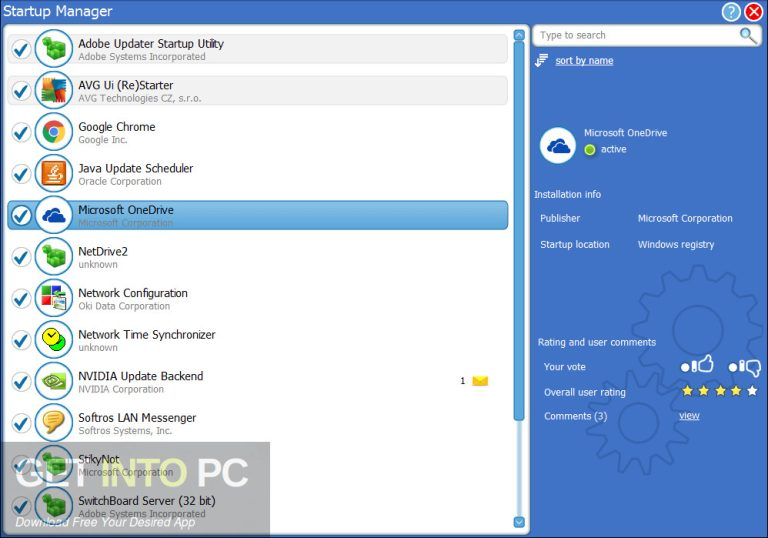The image size is (768, 538).
Task: Toggle NetDrive2 startup checkbox
Action: coord(22,257)
